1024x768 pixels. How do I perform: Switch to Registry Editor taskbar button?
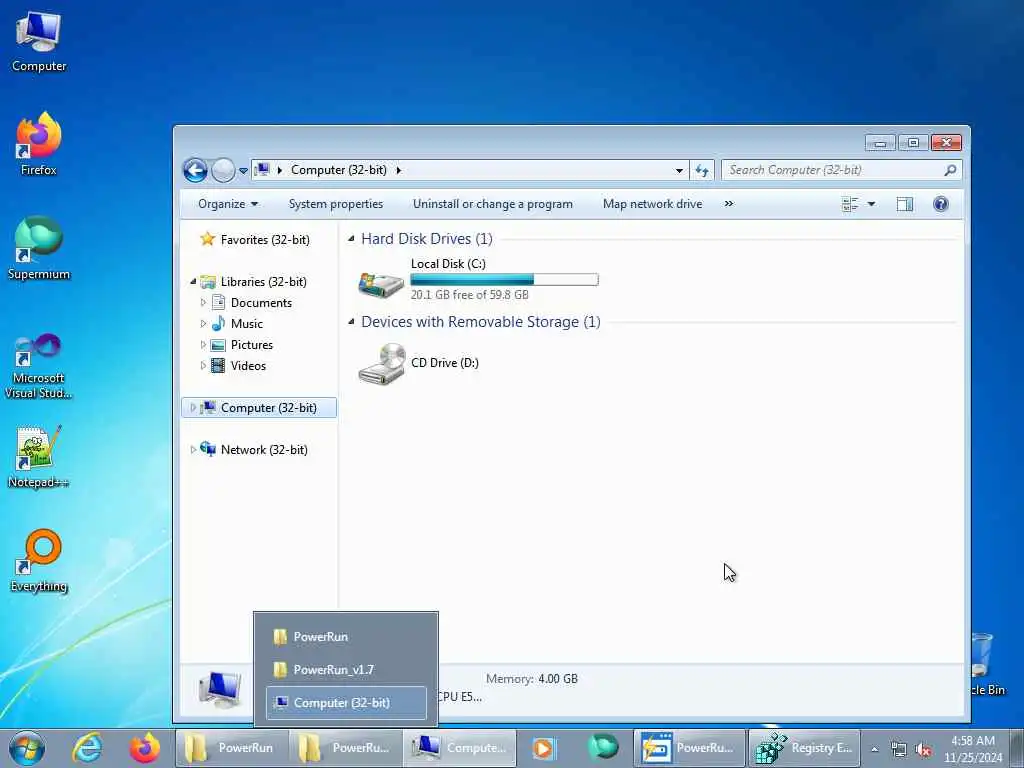point(805,748)
